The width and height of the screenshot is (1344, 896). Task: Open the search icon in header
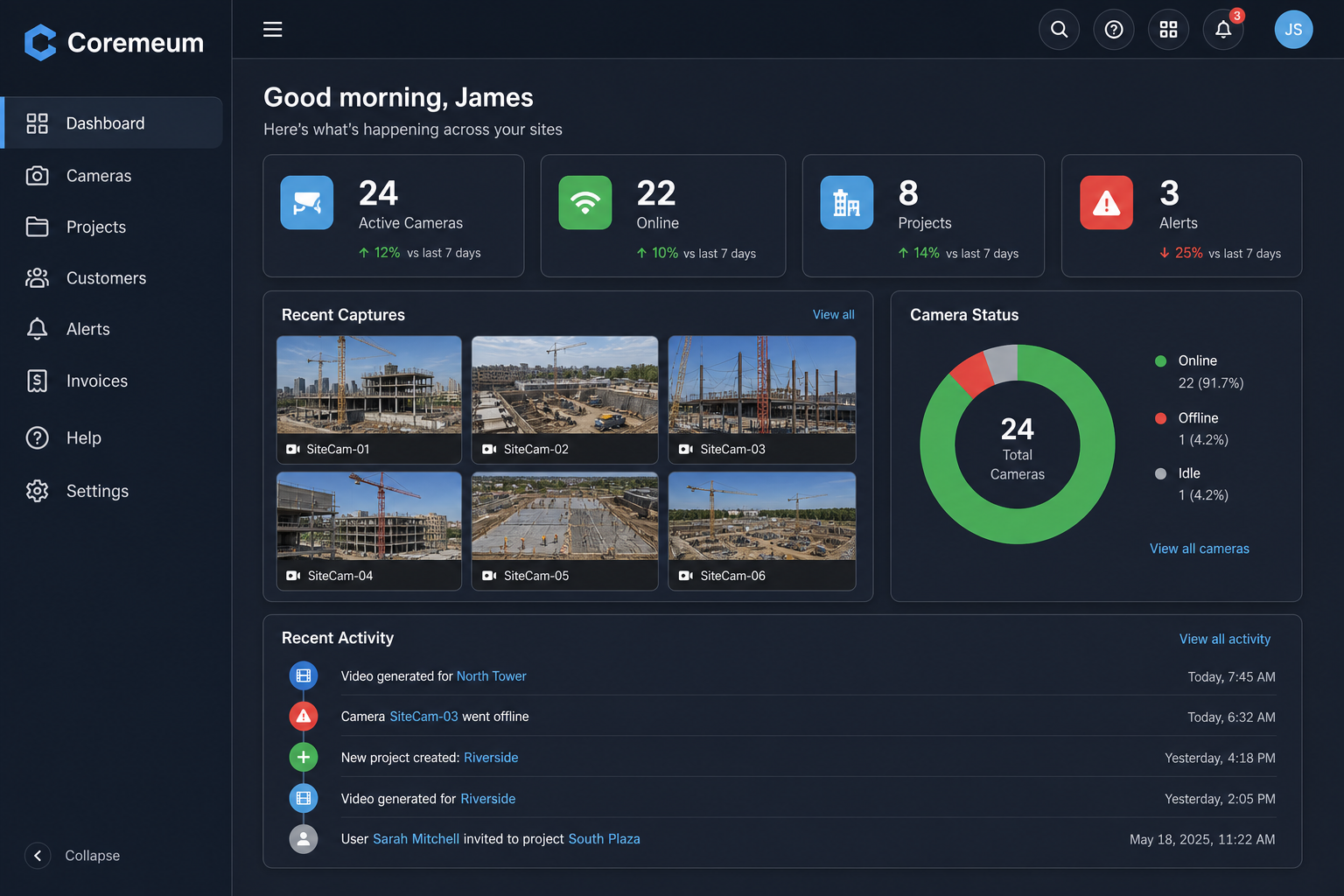[1059, 30]
